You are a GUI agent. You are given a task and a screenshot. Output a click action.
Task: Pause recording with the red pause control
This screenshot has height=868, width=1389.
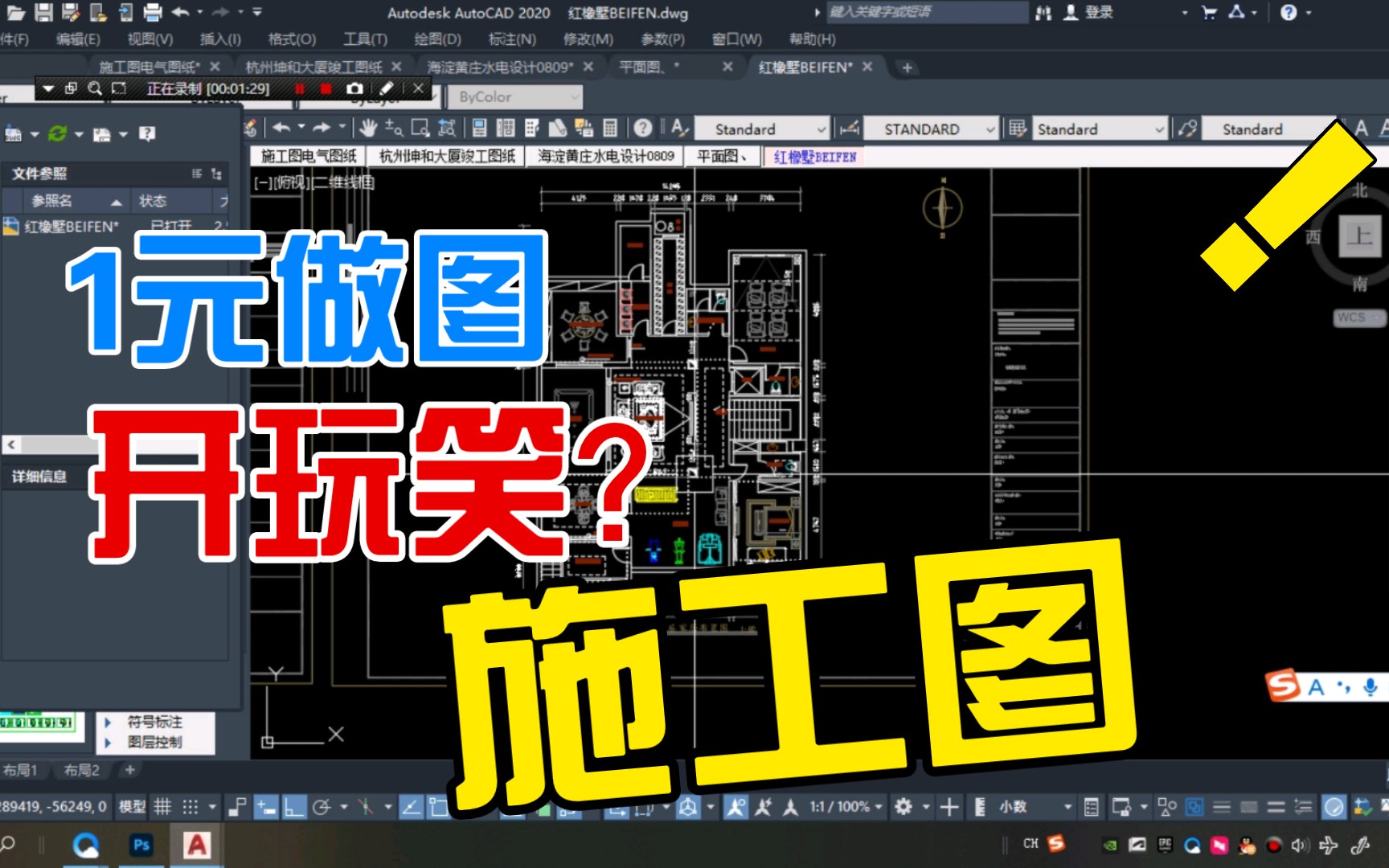pos(300,90)
